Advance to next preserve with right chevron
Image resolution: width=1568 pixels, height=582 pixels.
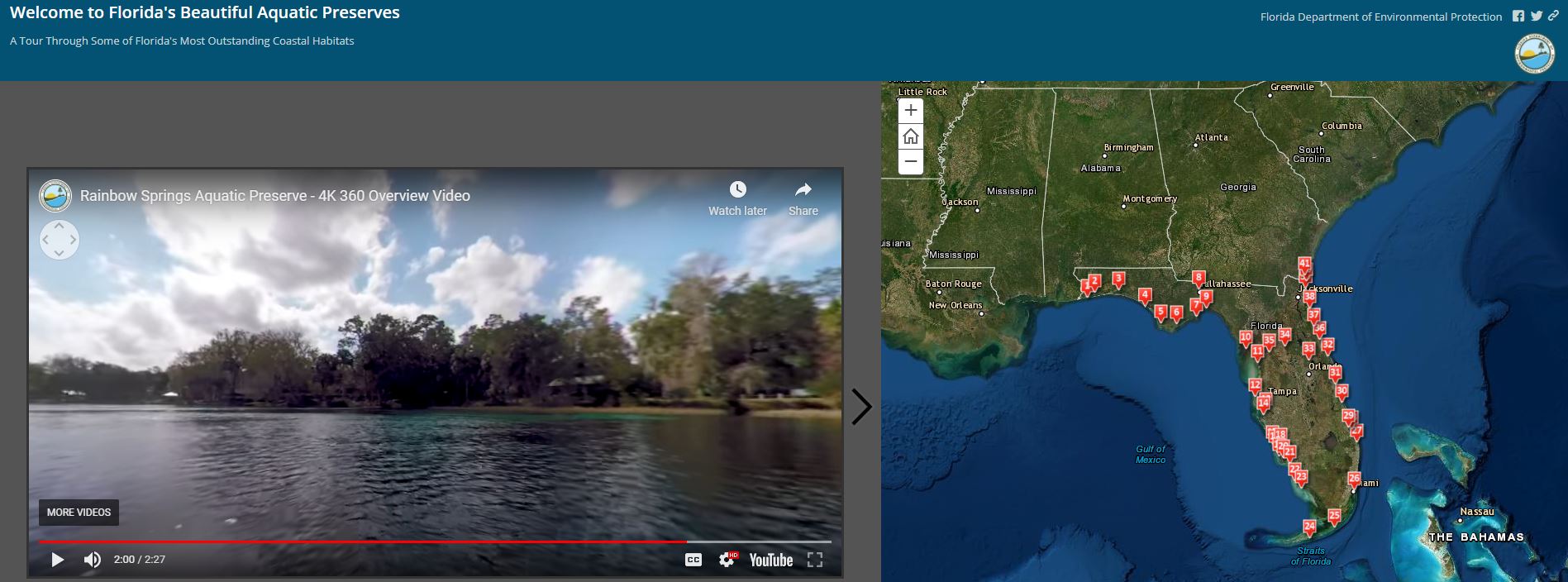[x=861, y=407]
